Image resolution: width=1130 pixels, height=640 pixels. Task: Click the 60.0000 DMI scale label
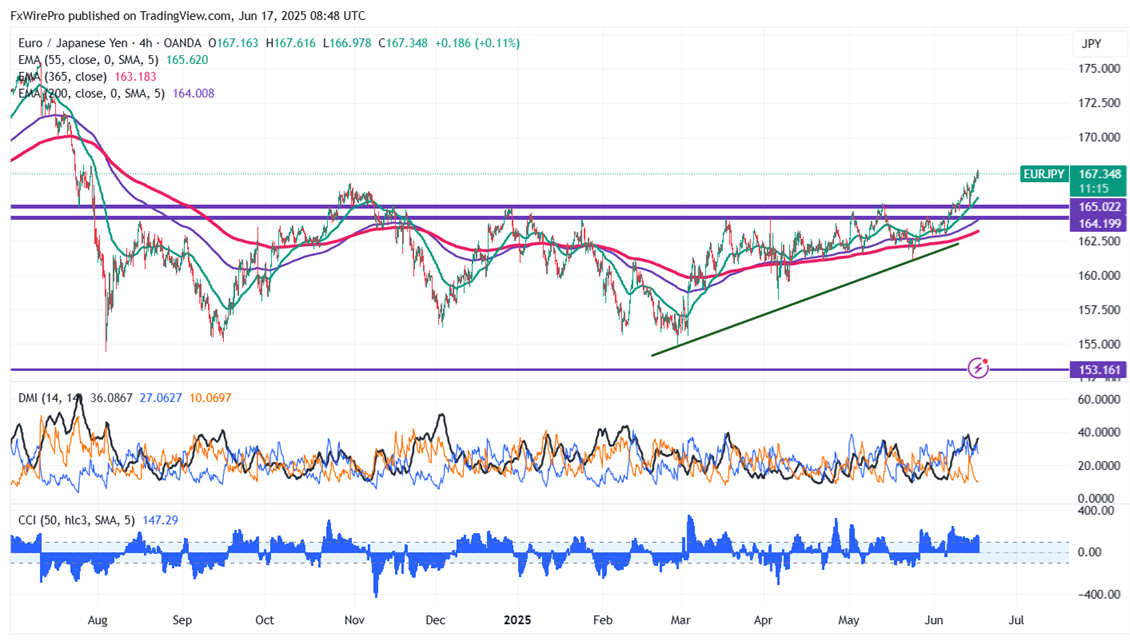click(1099, 399)
